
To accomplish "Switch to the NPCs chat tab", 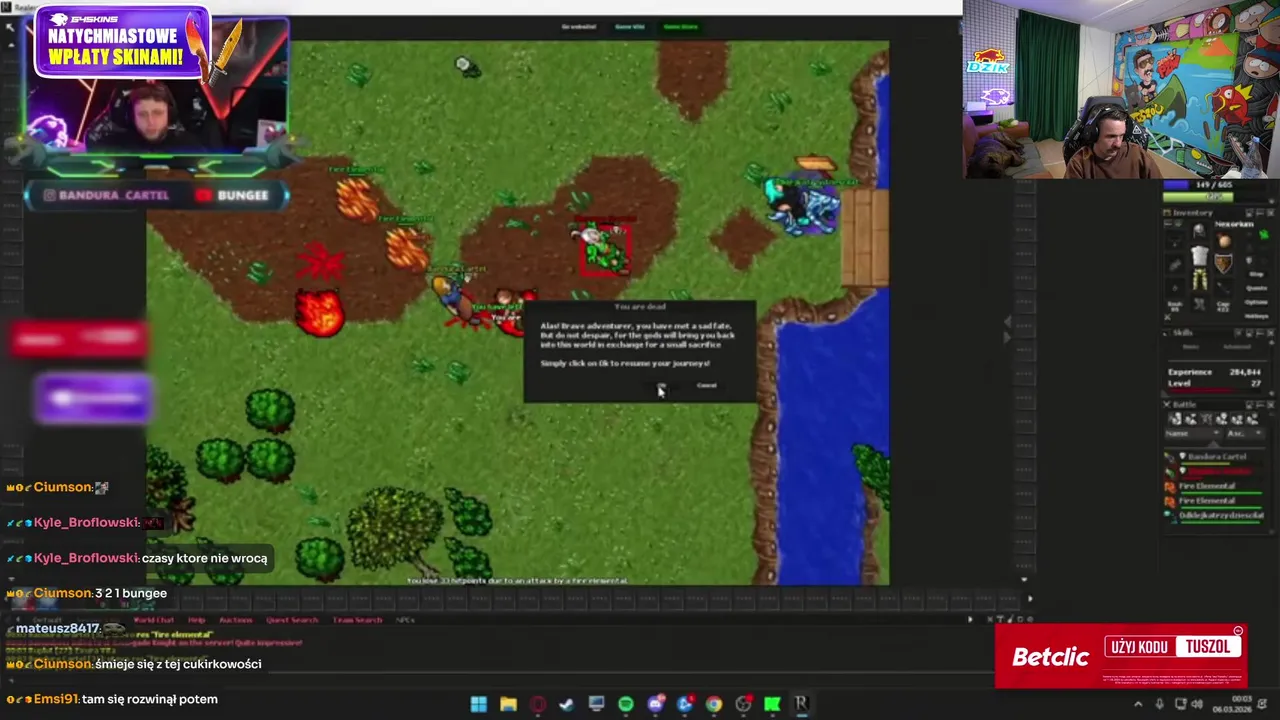I will click(x=405, y=620).
